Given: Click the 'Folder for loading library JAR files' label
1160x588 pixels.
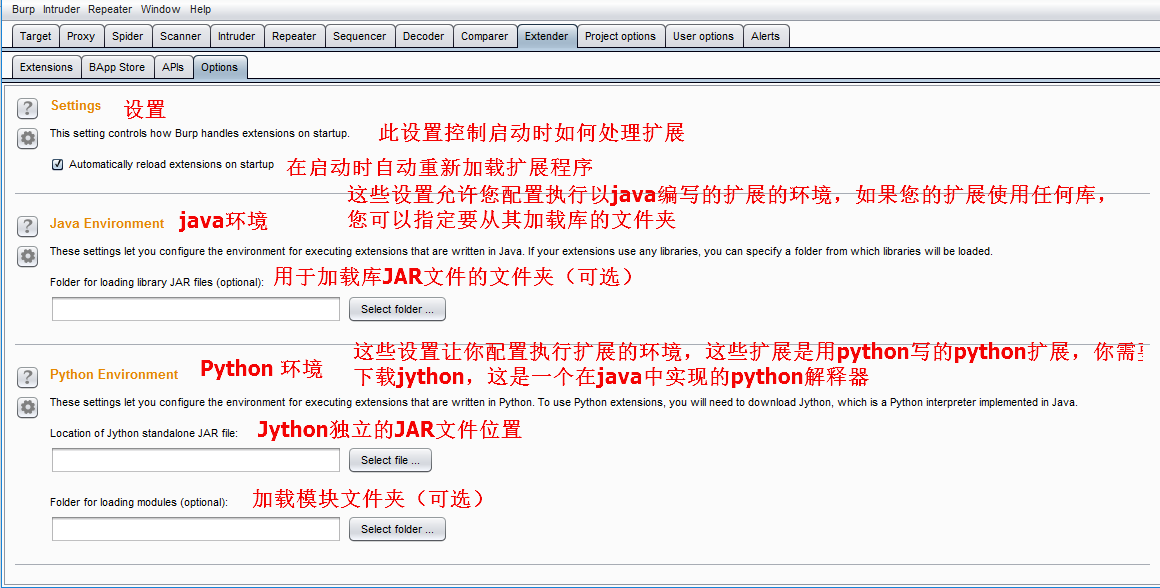Looking at the screenshot, I should (157, 282).
